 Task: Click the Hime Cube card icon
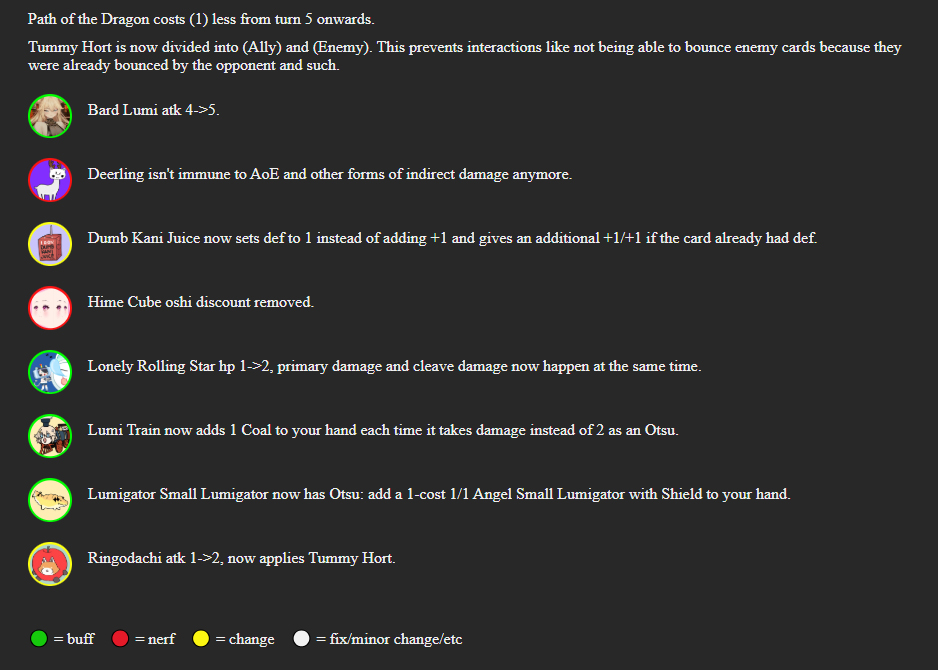pos(49,307)
